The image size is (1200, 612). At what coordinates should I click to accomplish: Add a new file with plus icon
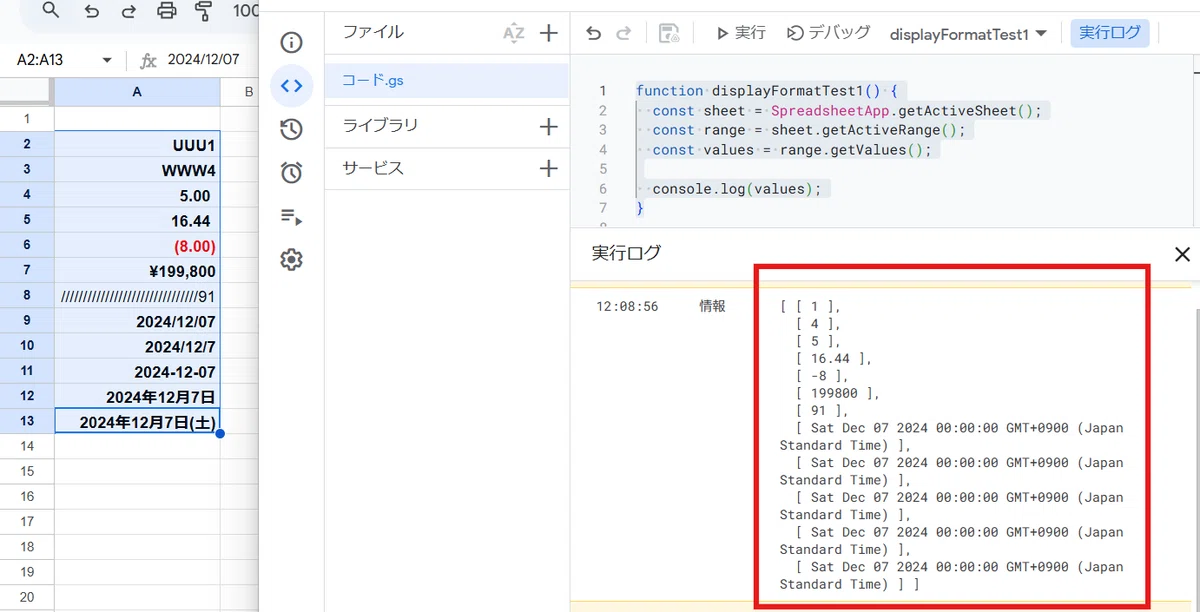pyautogui.click(x=549, y=33)
